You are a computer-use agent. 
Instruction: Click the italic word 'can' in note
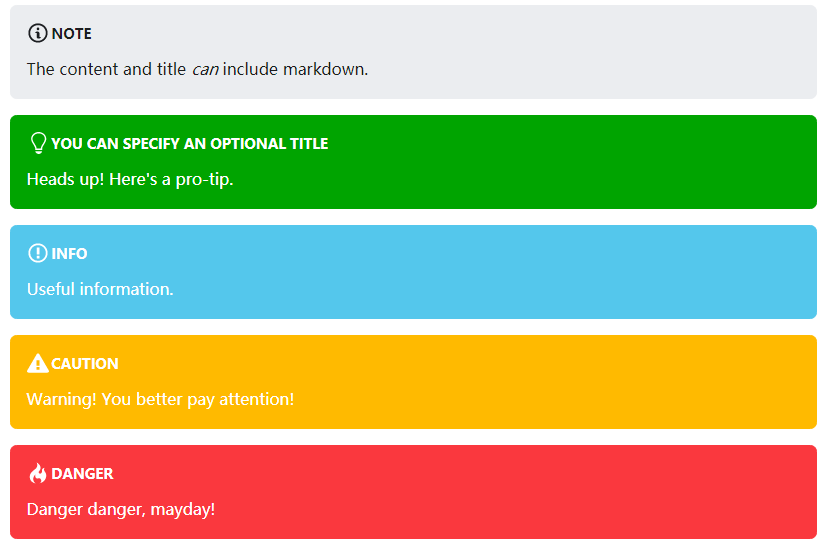click(205, 70)
